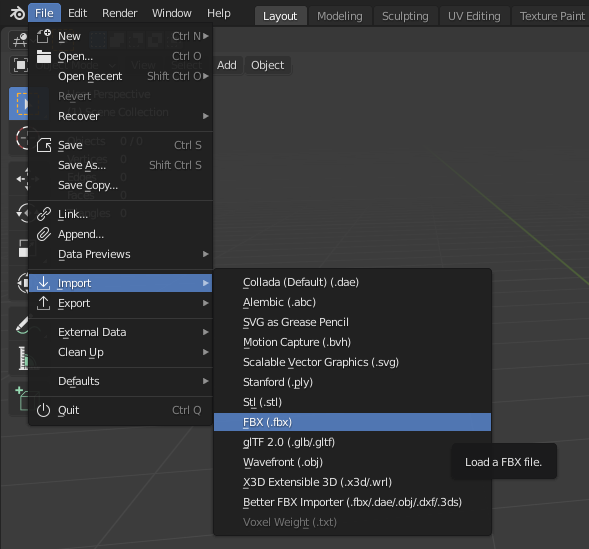Click the Blender logo icon
589x549 pixels.
click(x=17, y=14)
